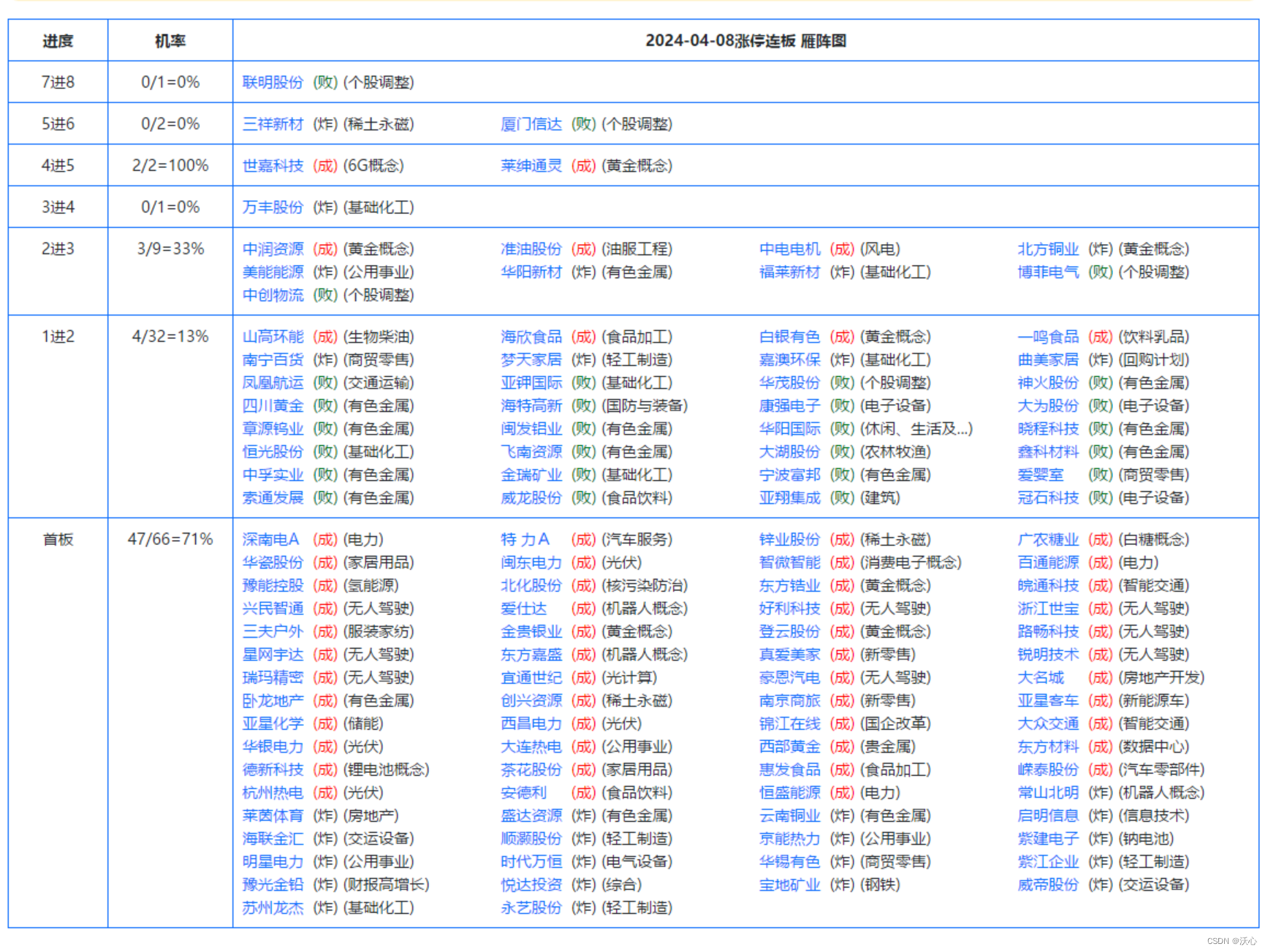The image size is (1268, 952).
Task: Select the 冠石科技 link
Action: pos(1048,498)
